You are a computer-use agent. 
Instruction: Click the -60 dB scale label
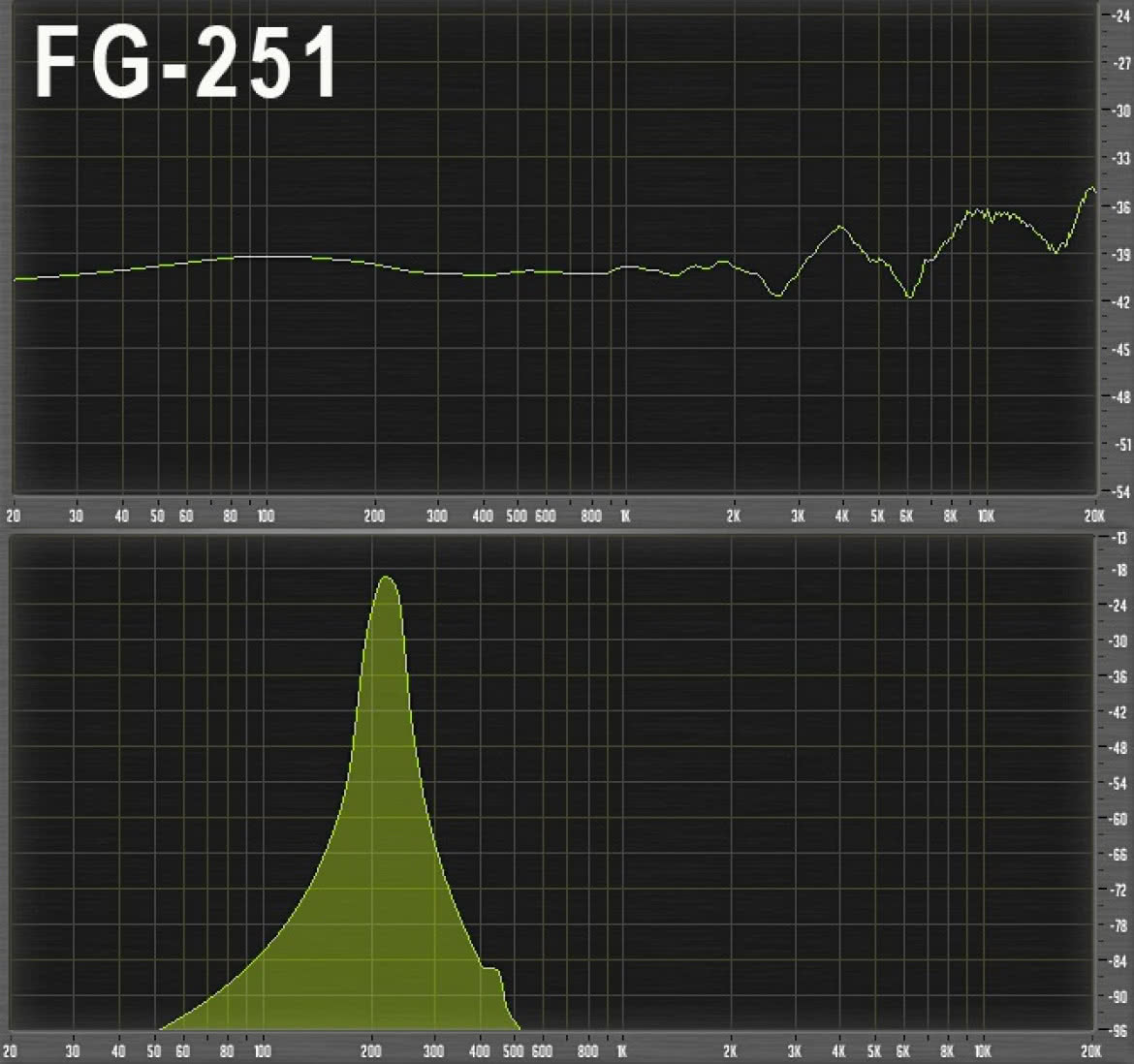[1118, 819]
